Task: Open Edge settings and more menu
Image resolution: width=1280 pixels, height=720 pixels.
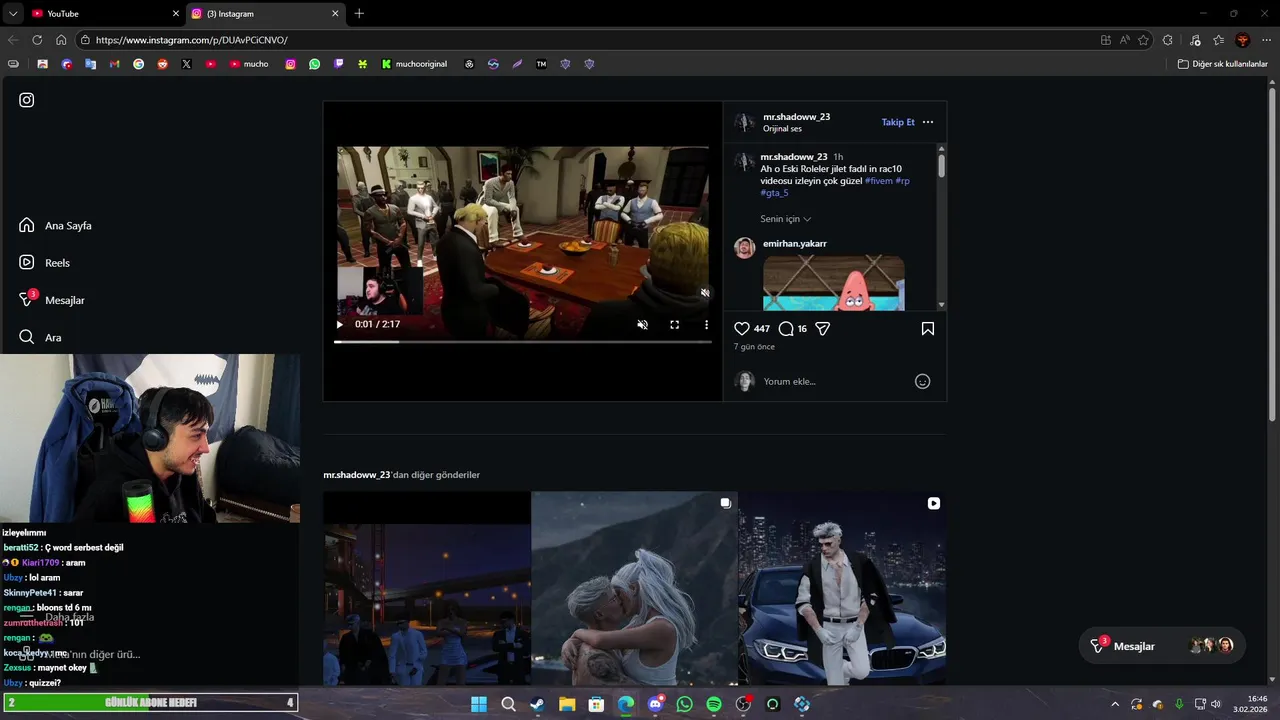Action: click(x=1266, y=40)
